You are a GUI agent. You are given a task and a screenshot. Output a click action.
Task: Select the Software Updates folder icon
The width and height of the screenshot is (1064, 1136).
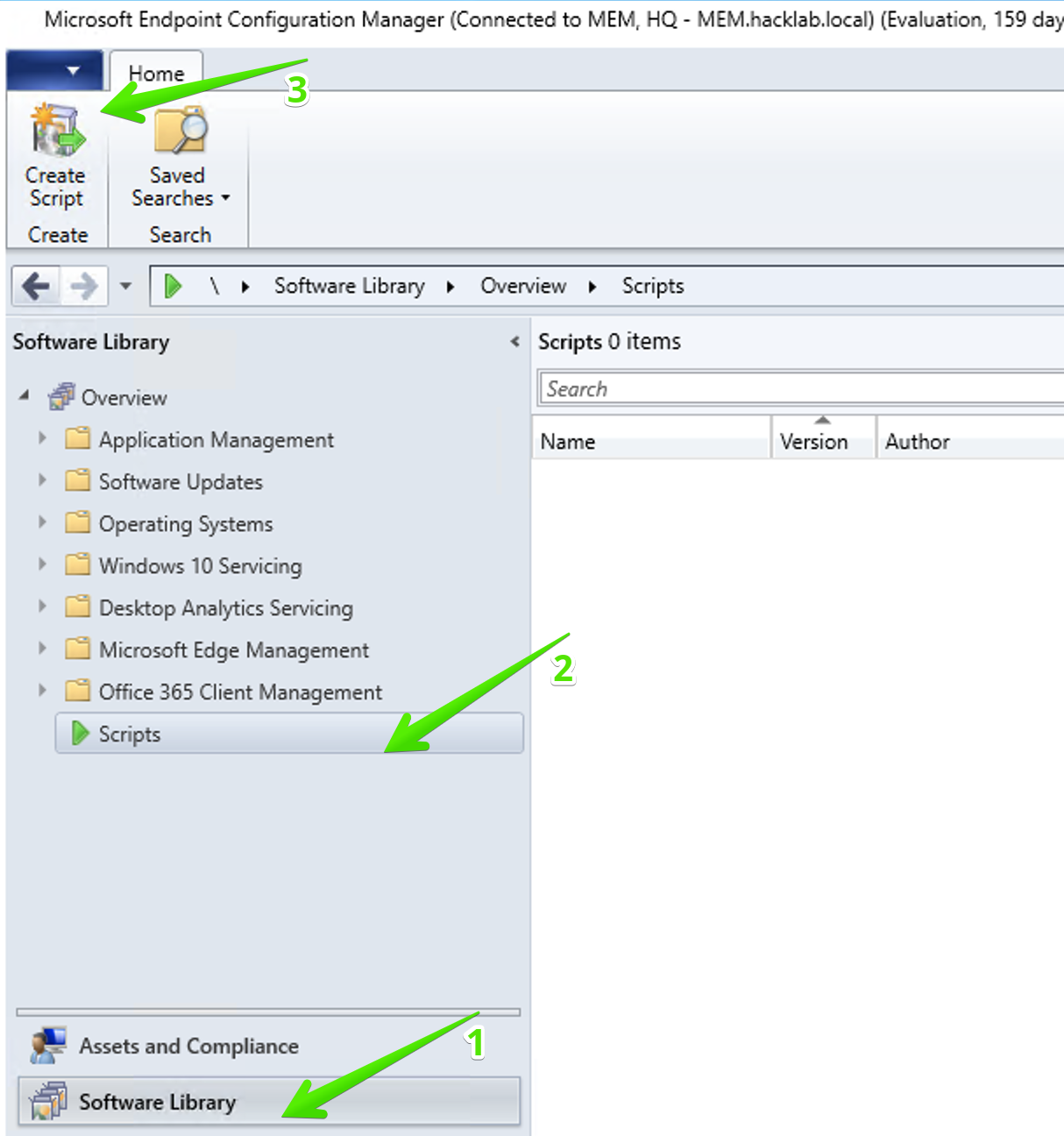pyautogui.click(x=78, y=479)
